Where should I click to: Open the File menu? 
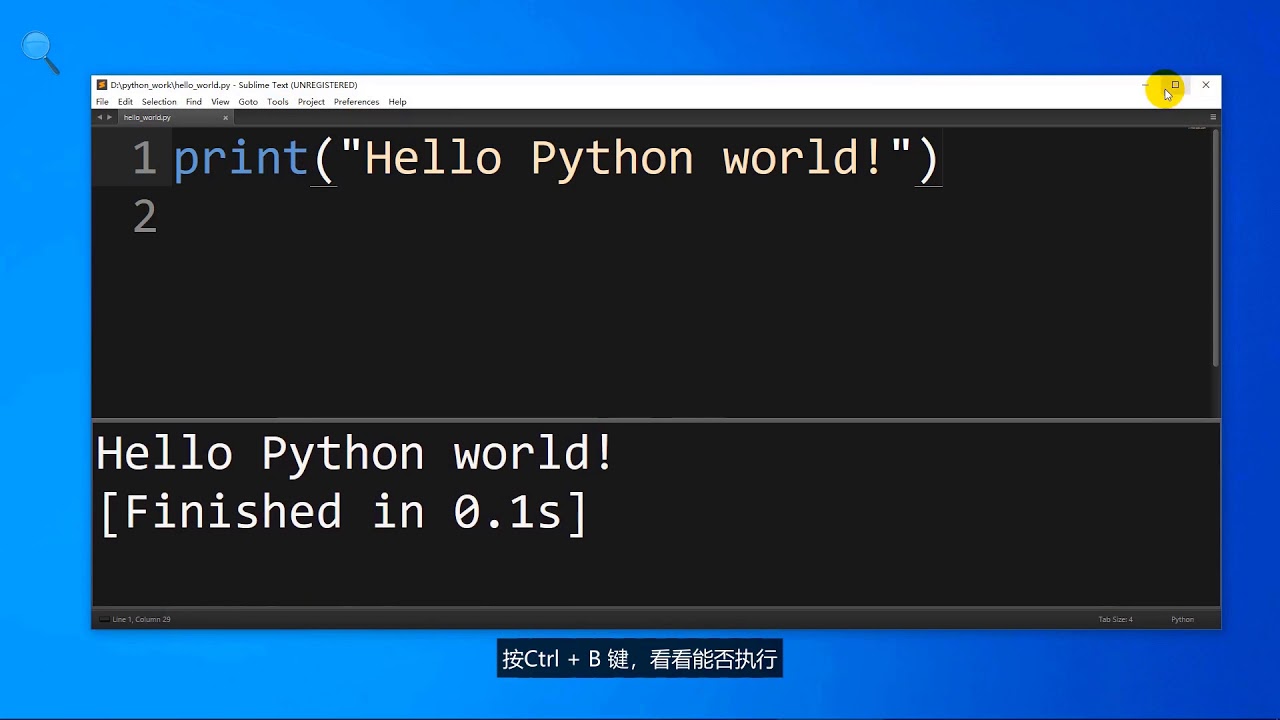coord(102,102)
